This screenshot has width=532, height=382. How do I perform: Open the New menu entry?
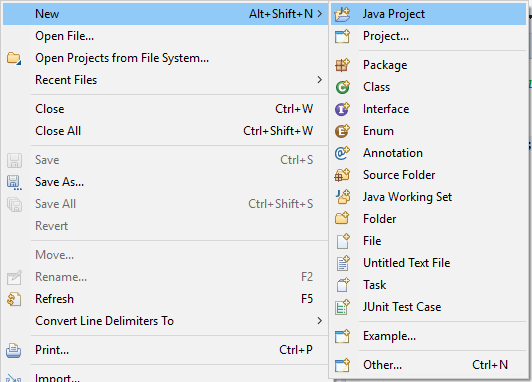tap(165, 14)
